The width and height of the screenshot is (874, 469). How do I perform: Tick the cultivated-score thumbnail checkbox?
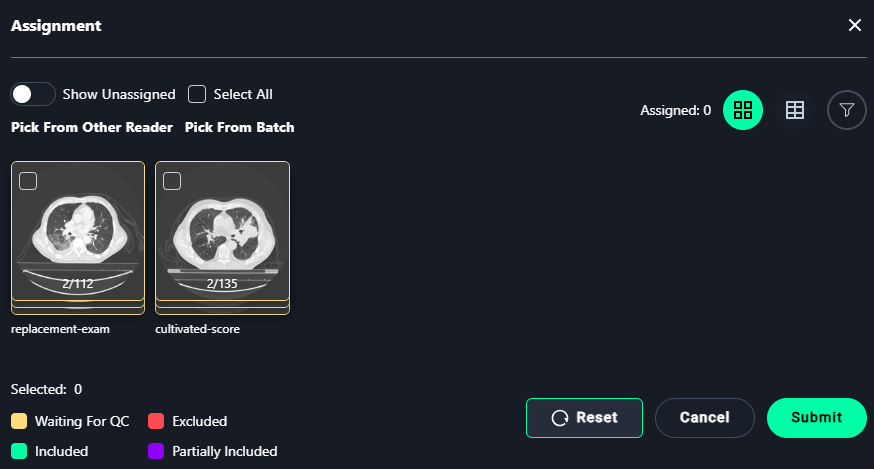(172, 181)
